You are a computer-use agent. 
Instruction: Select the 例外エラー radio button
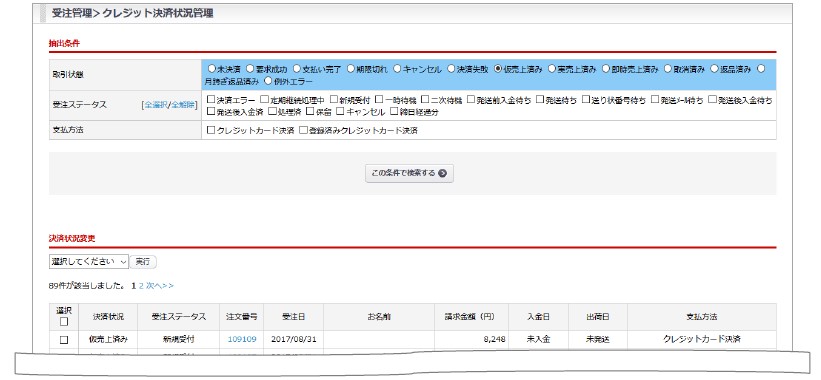tap(268, 81)
